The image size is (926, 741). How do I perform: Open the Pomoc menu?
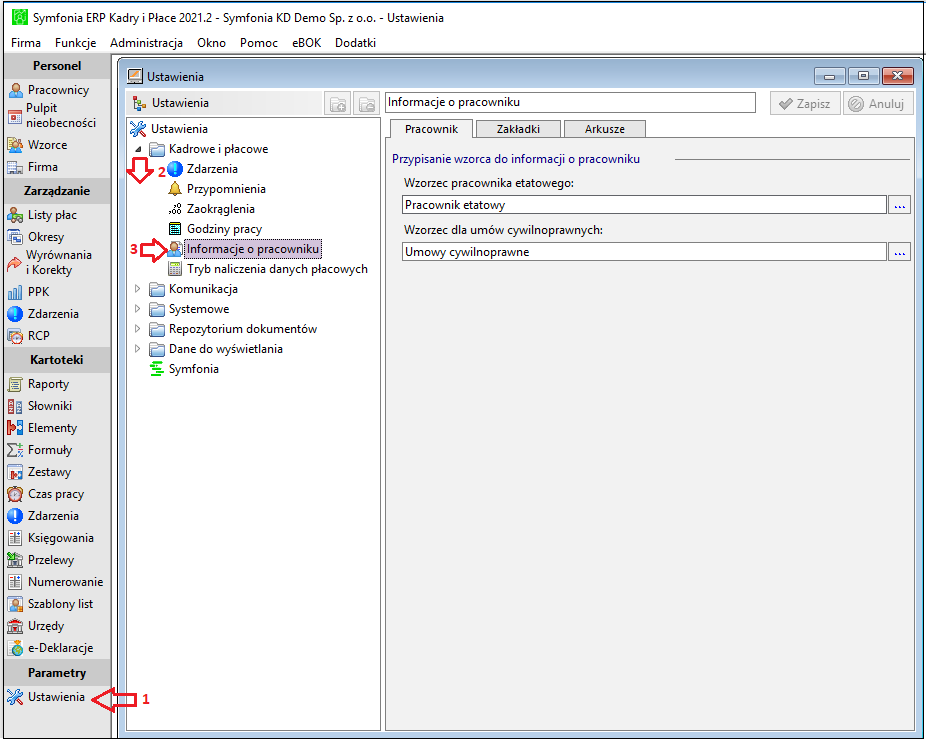pos(259,43)
